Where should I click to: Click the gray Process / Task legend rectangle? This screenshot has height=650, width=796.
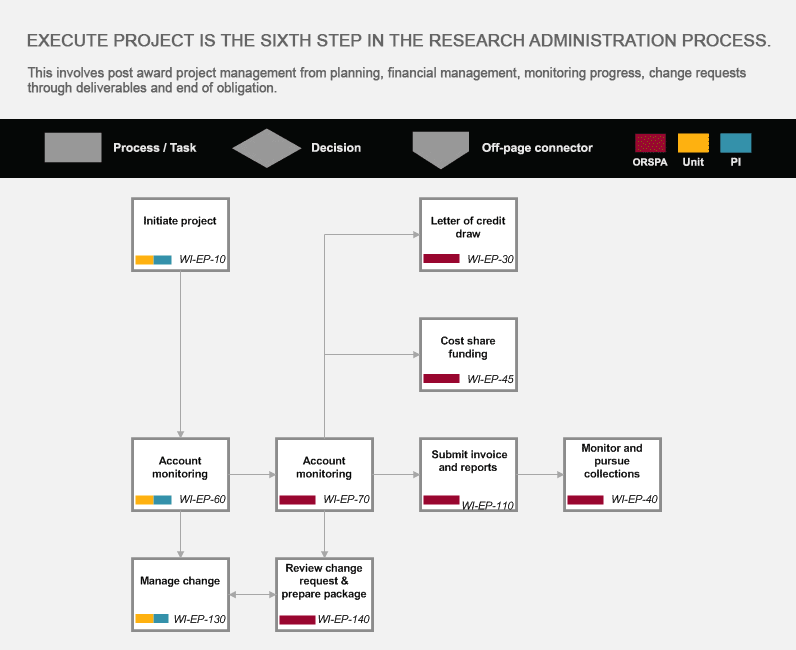click(x=73, y=148)
